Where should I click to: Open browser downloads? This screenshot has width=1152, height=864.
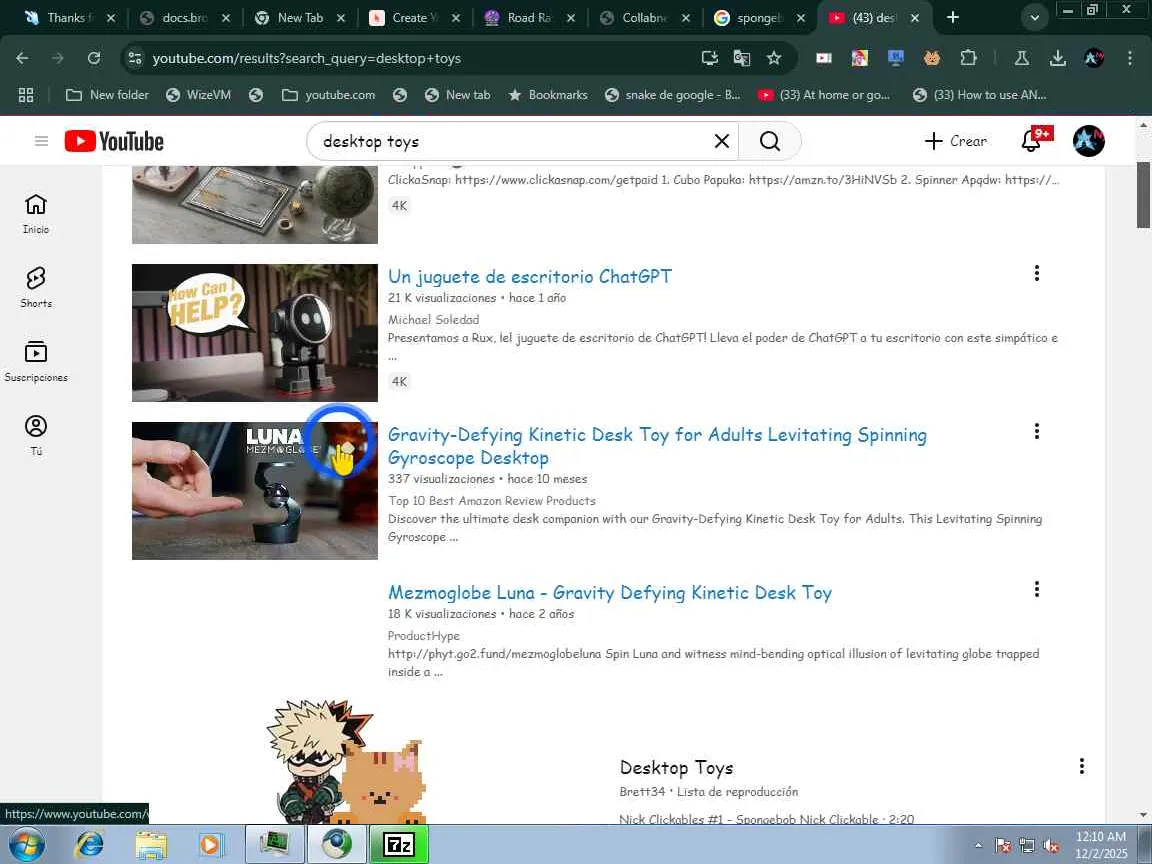(1058, 58)
